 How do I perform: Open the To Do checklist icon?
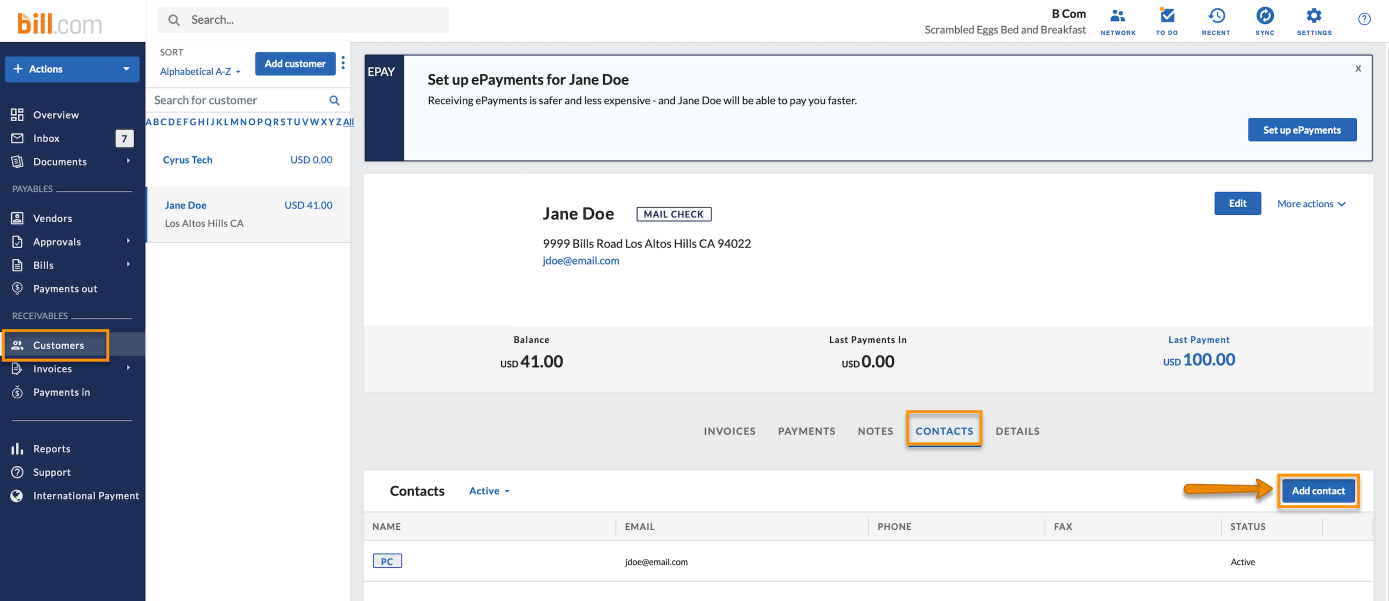(1167, 20)
